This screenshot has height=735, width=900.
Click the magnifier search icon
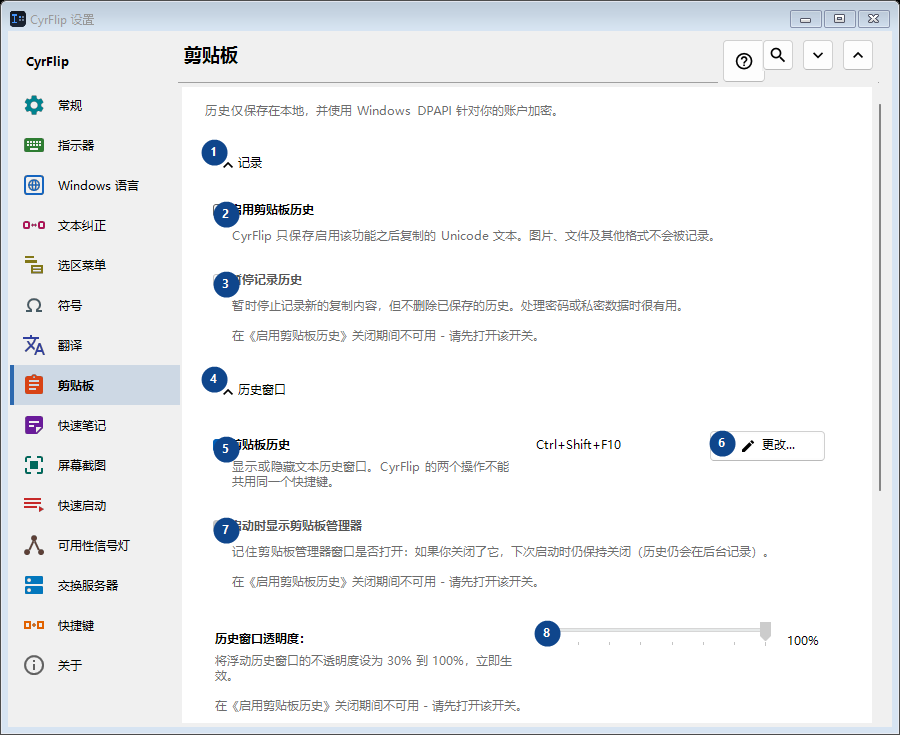coord(778,55)
